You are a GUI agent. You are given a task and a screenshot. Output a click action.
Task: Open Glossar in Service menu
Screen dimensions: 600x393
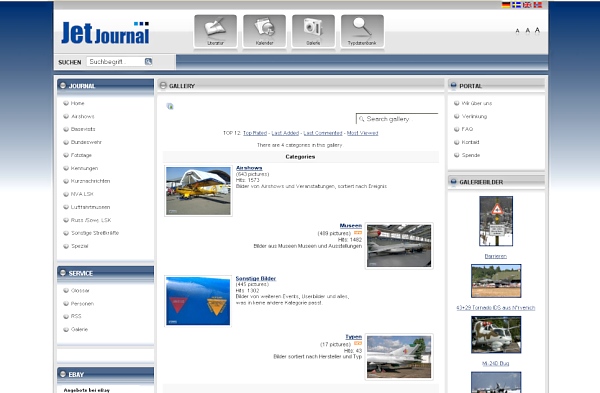pyautogui.click(x=80, y=291)
